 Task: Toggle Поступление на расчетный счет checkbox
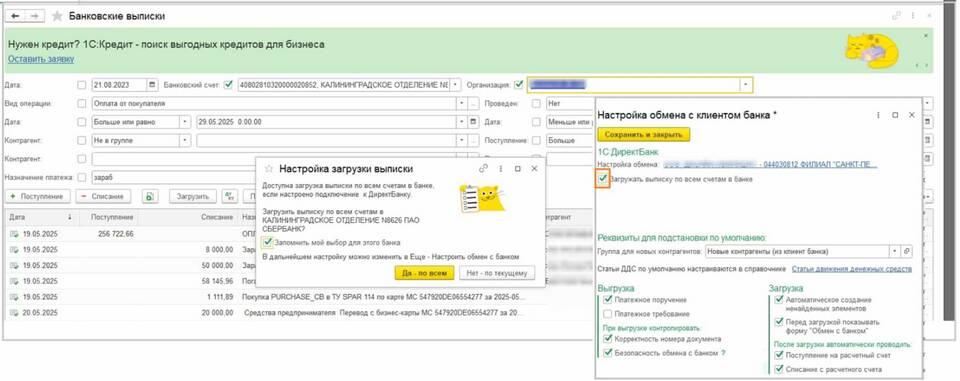[779, 355]
